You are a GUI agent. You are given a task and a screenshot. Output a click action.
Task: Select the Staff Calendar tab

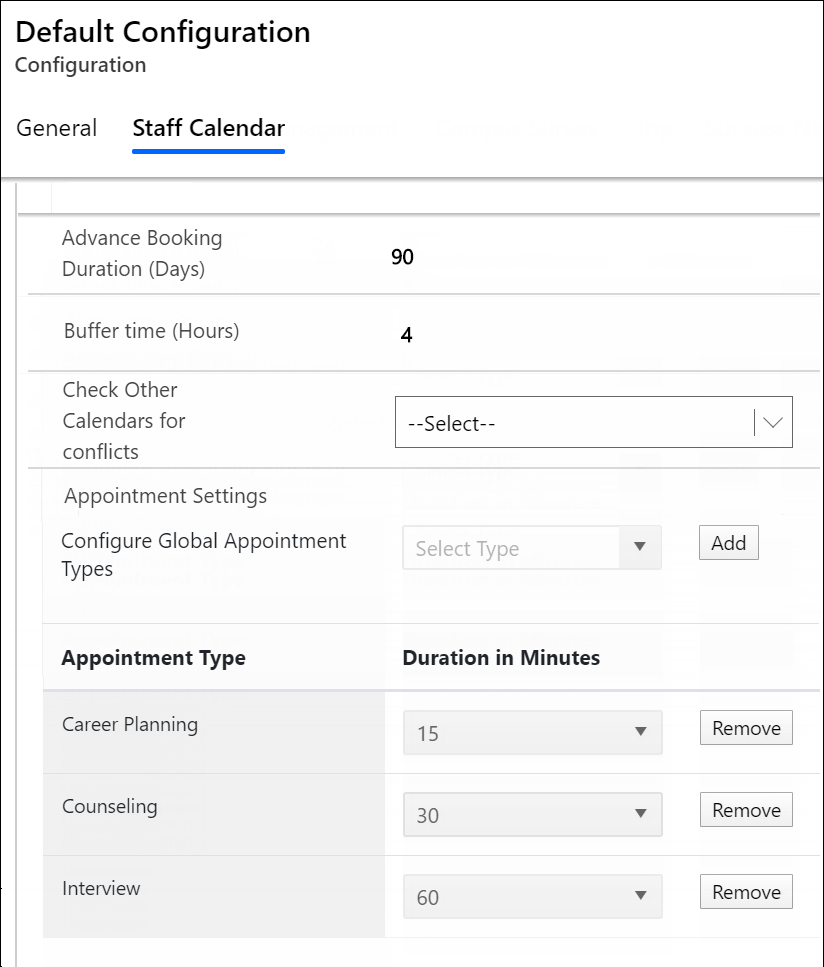[208, 128]
